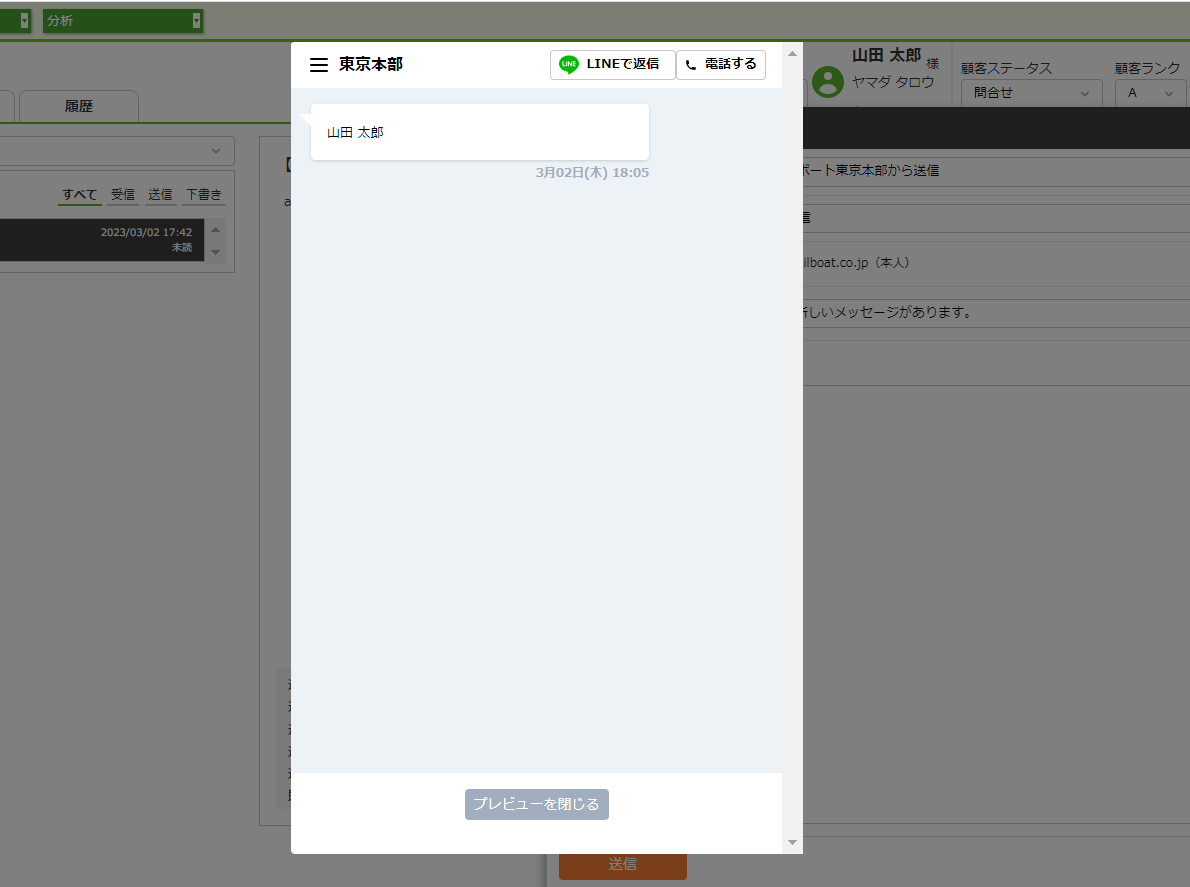The height and width of the screenshot is (887, 1190).
Task: Click the 電話する button
Action: click(721, 64)
